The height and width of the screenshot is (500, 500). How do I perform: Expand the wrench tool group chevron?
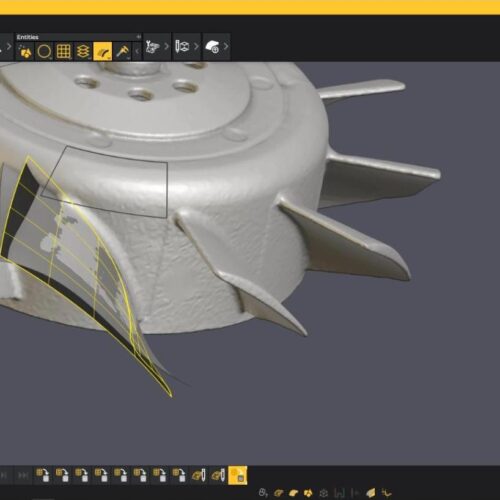point(166,46)
